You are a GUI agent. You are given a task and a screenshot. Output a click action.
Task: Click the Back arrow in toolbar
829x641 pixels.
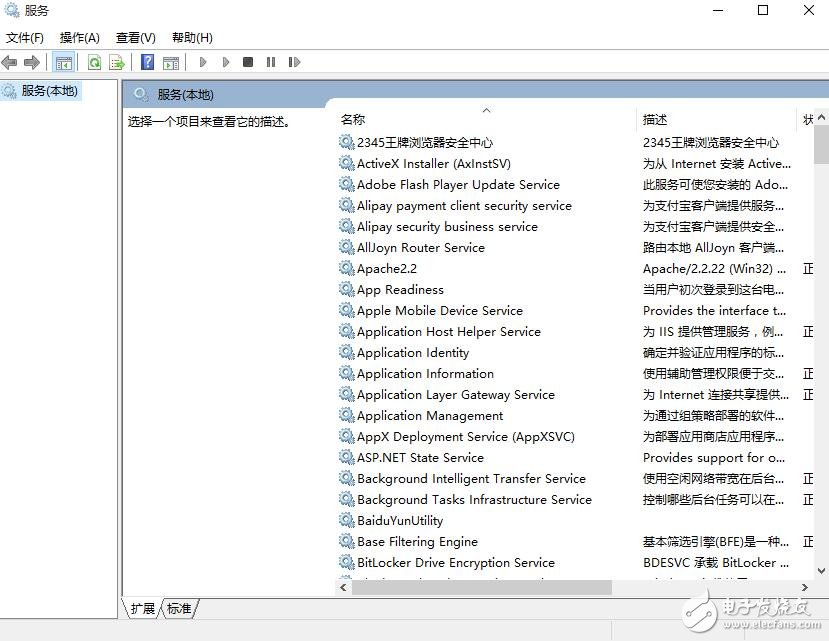tap(10, 63)
